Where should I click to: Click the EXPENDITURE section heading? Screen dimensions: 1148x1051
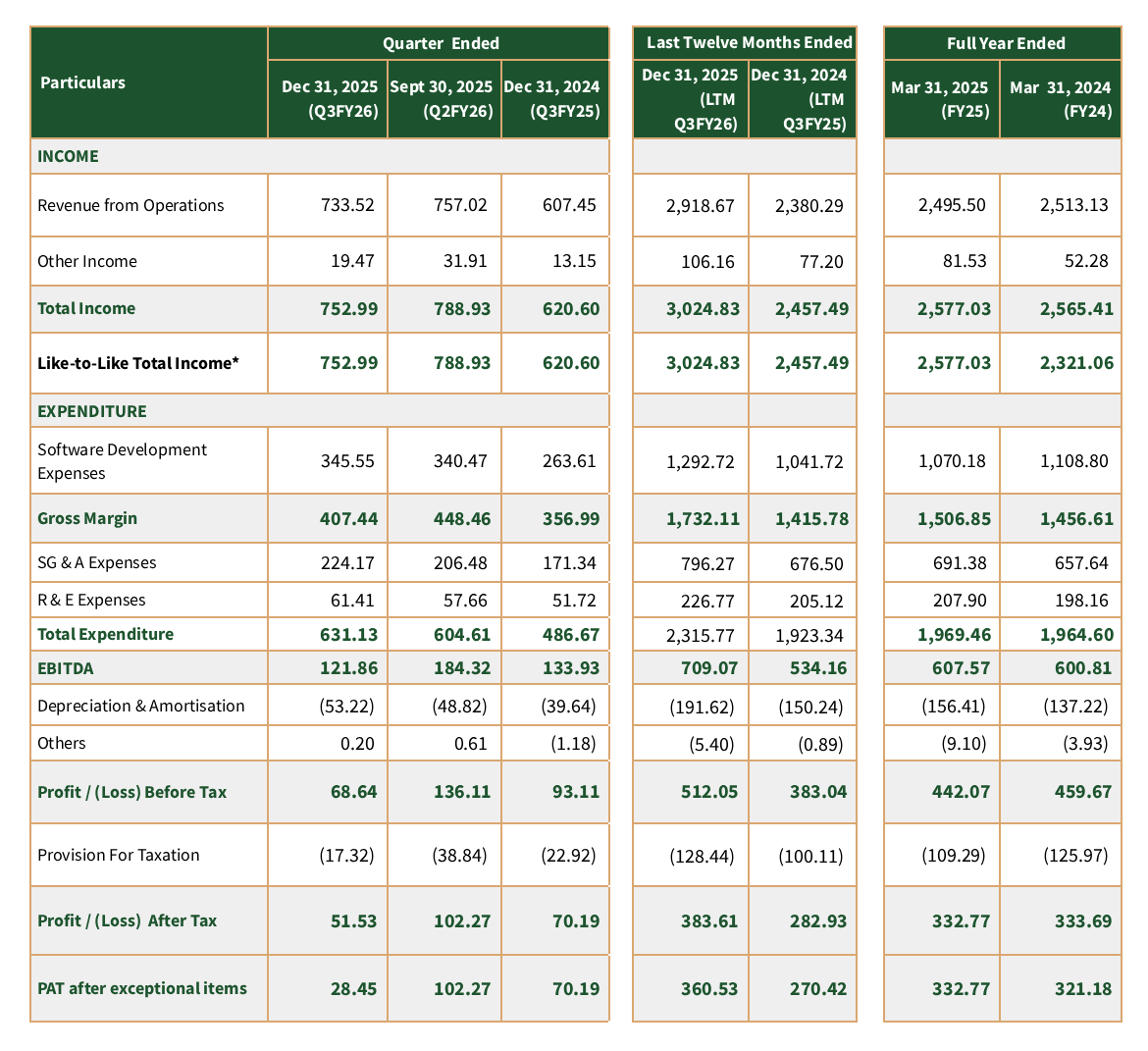click(91, 411)
